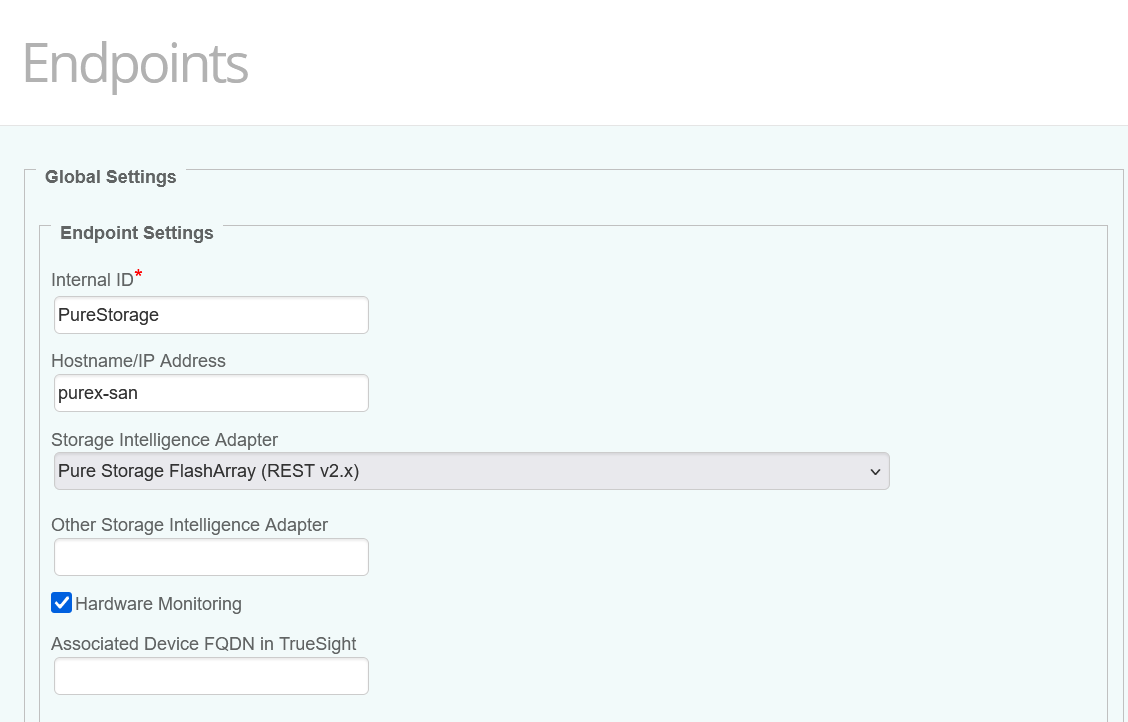Uncheck the Hardware Monitoring checkbox

point(62,602)
